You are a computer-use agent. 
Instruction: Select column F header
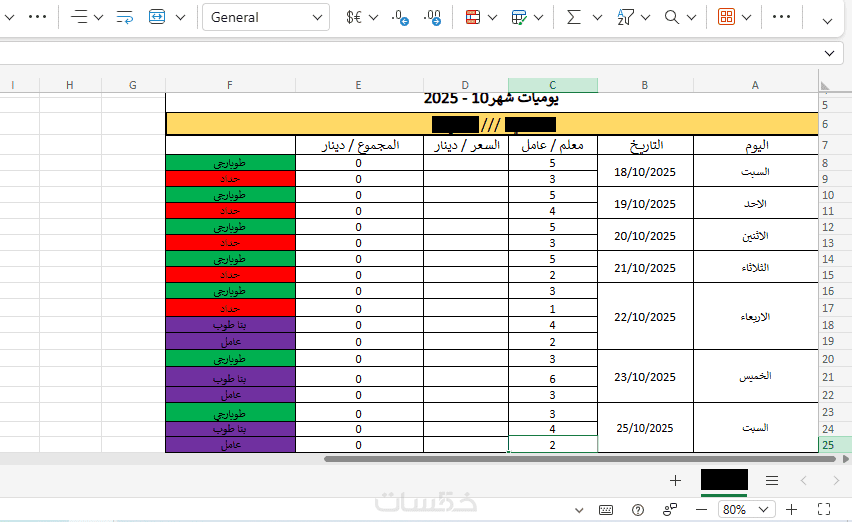click(x=230, y=85)
